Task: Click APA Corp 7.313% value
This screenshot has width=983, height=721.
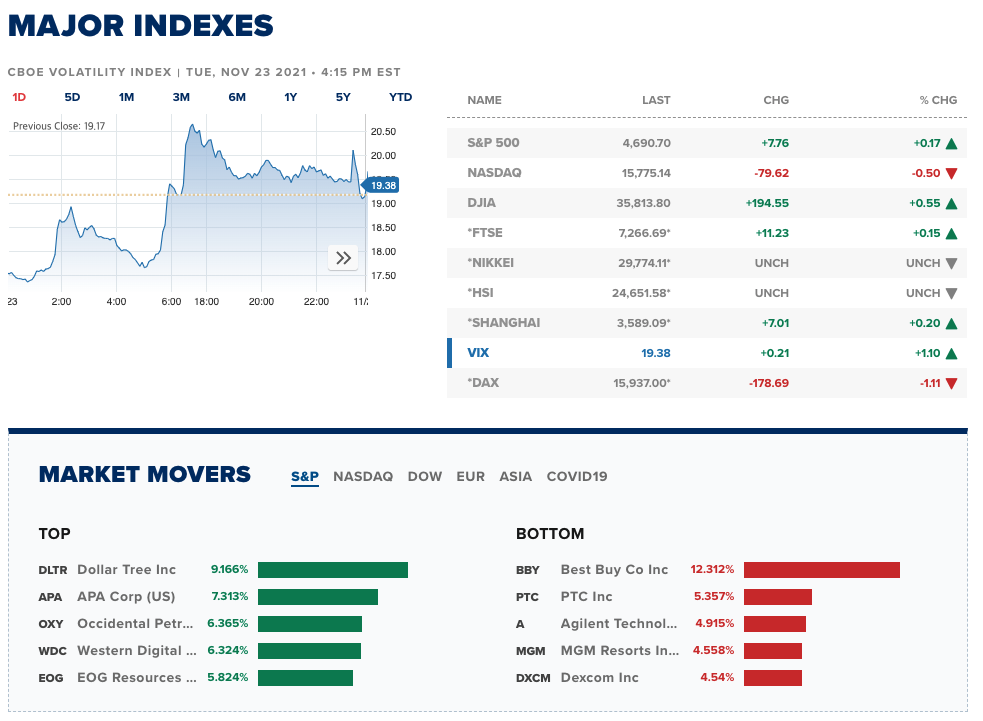Action: [229, 596]
